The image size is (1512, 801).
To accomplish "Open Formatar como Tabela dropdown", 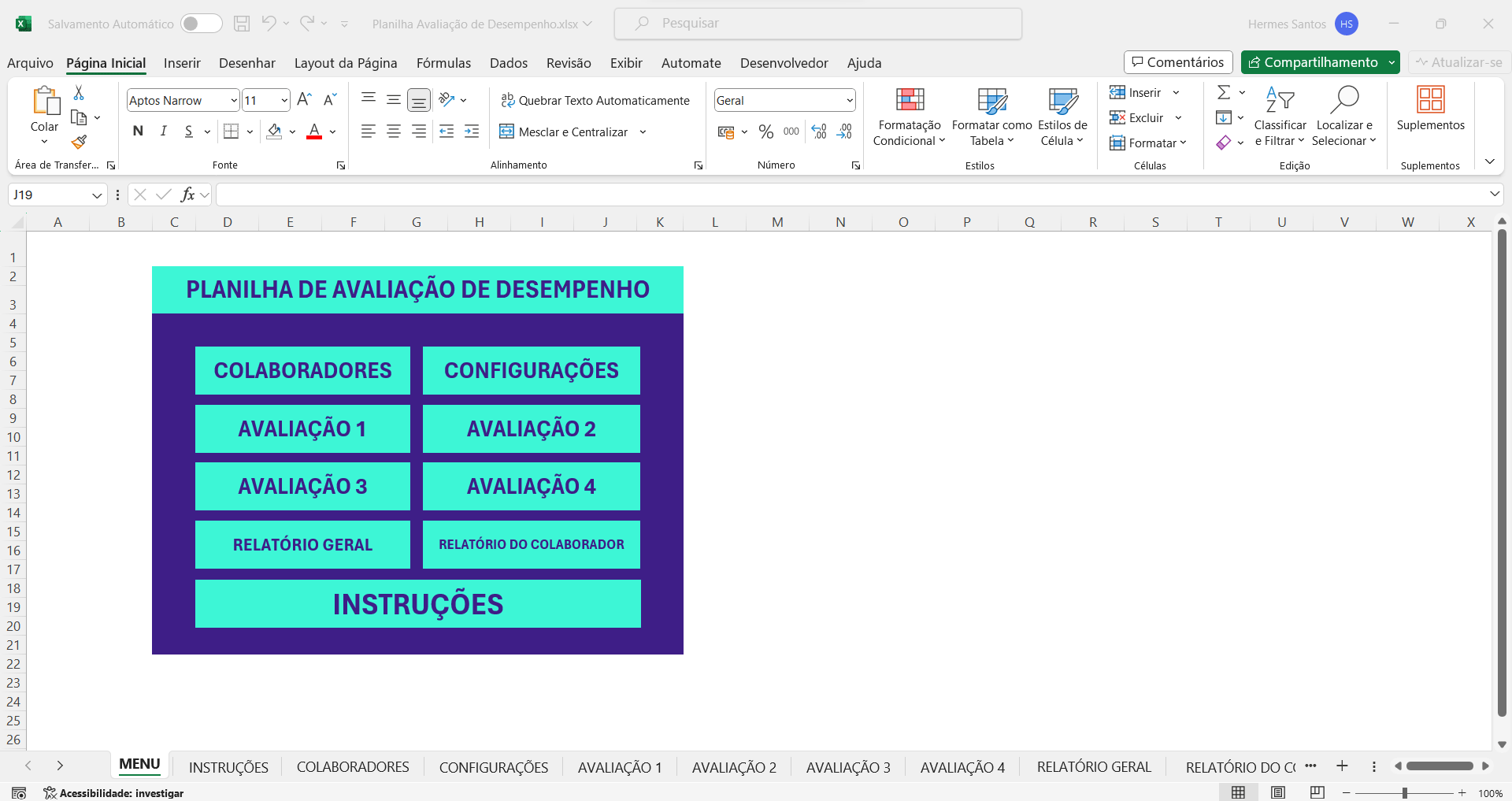I will [x=991, y=117].
